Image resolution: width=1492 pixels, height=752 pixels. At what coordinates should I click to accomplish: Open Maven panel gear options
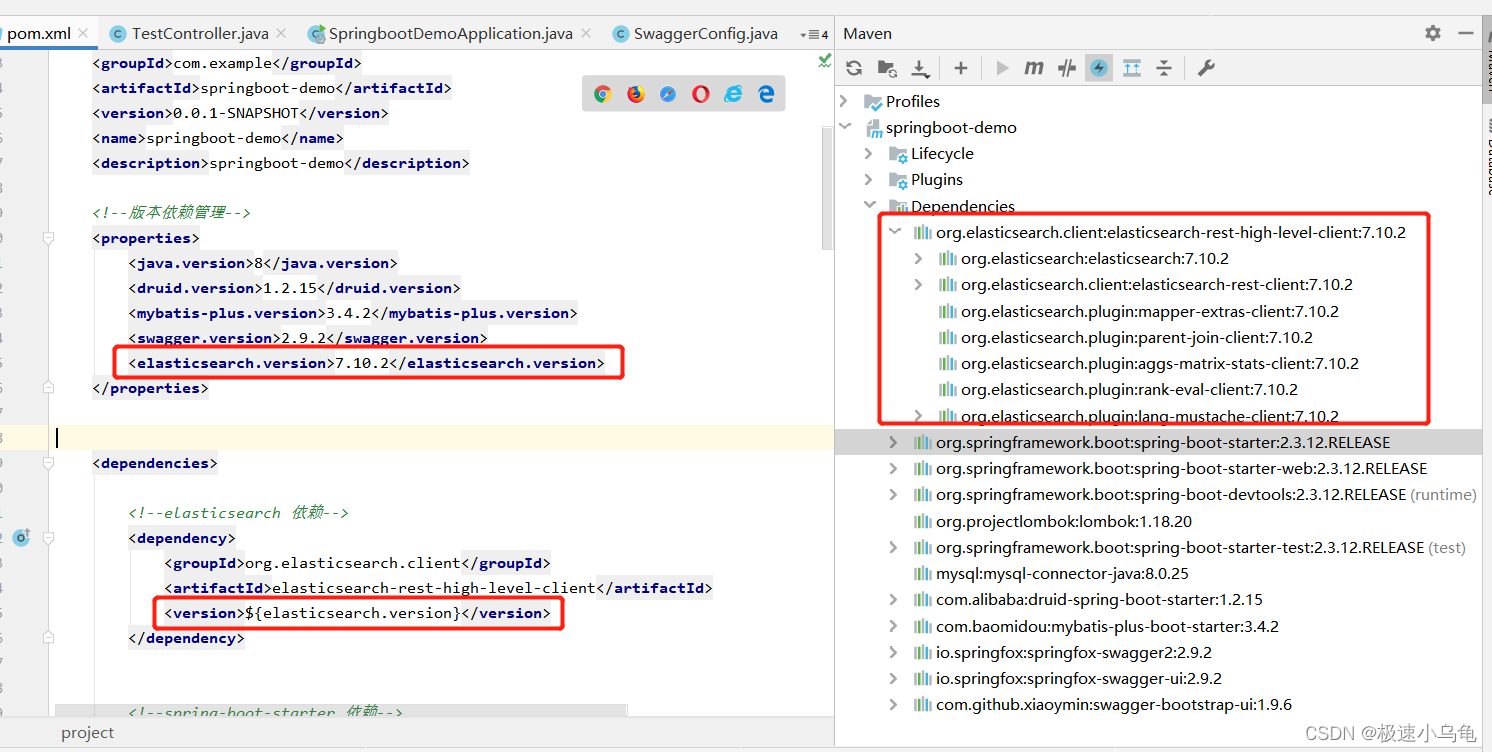(x=1433, y=33)
